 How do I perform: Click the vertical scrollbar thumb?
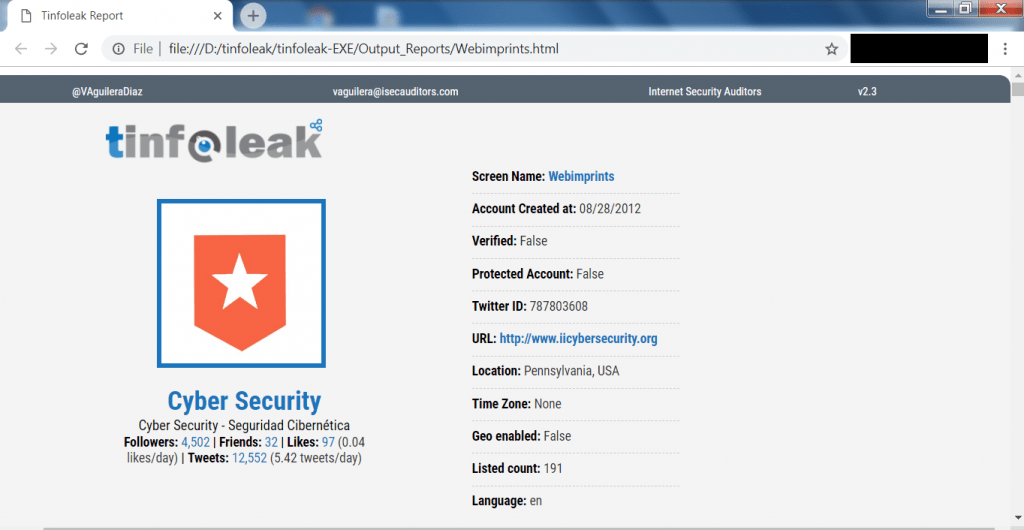click(x=1017, y=88)
